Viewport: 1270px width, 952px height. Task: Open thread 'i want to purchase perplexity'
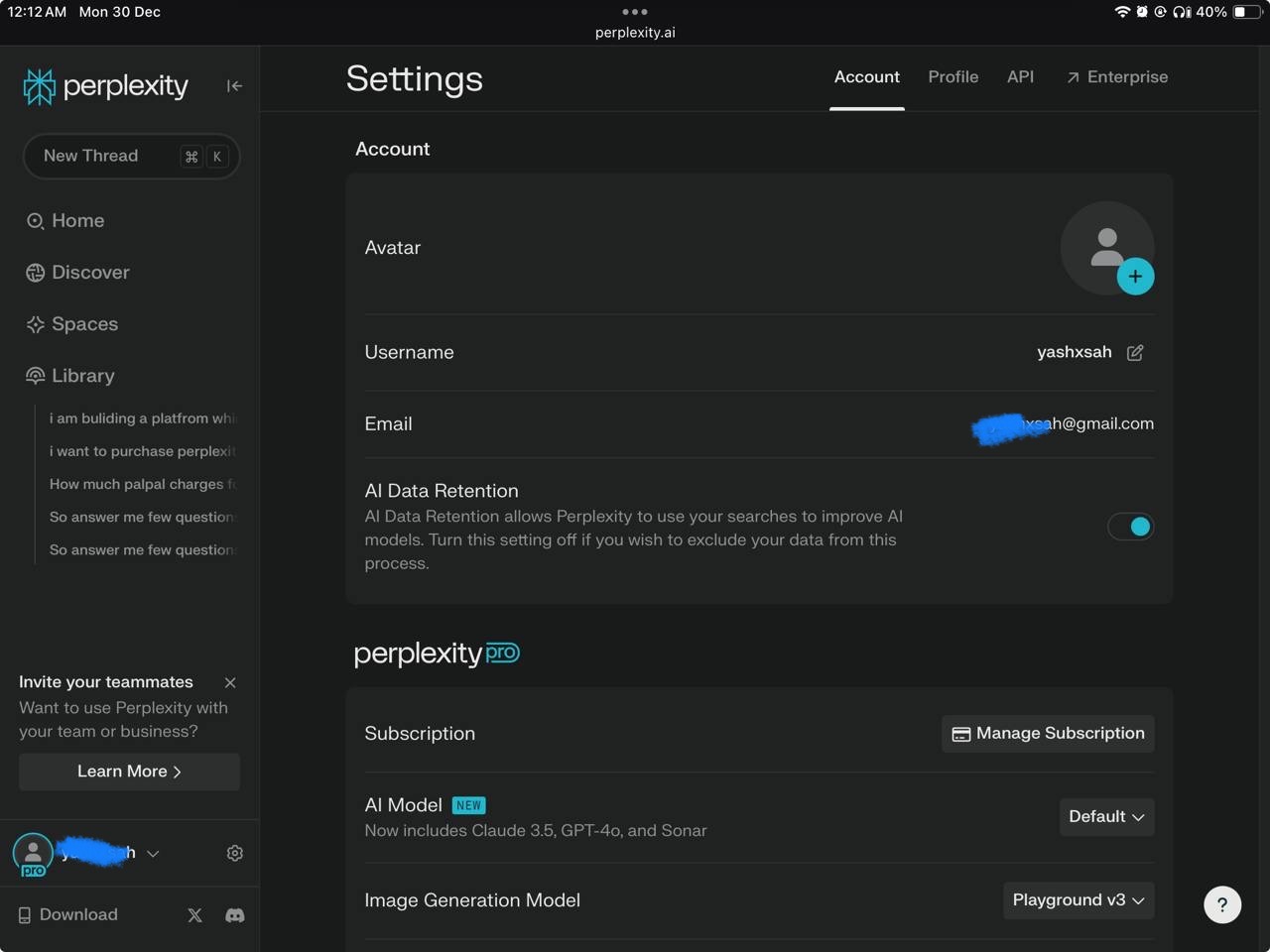(x=143, y=451)
